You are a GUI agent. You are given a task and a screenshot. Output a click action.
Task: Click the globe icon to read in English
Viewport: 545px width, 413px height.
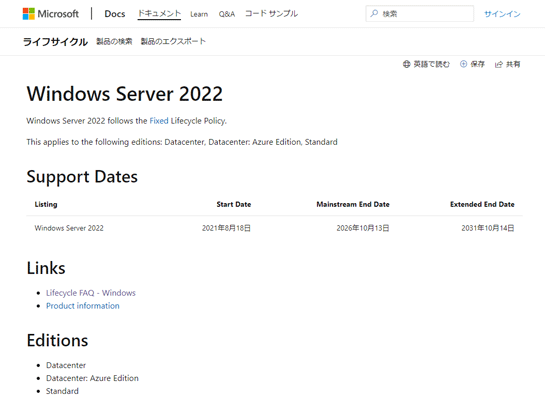pyautogui.click(x=406, y=64)
